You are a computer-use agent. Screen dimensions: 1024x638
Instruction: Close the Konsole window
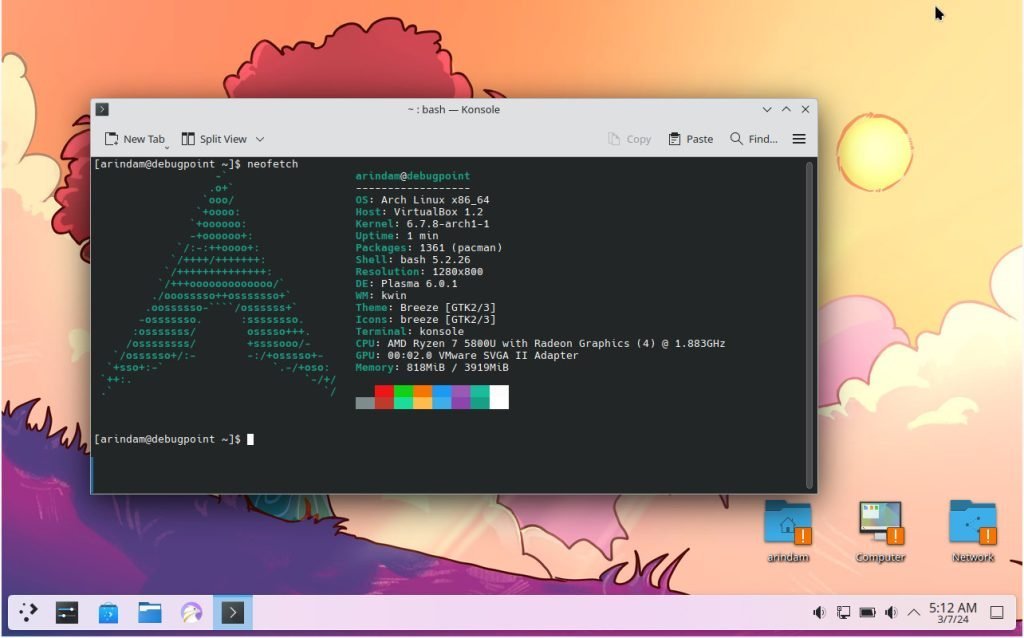805,109
